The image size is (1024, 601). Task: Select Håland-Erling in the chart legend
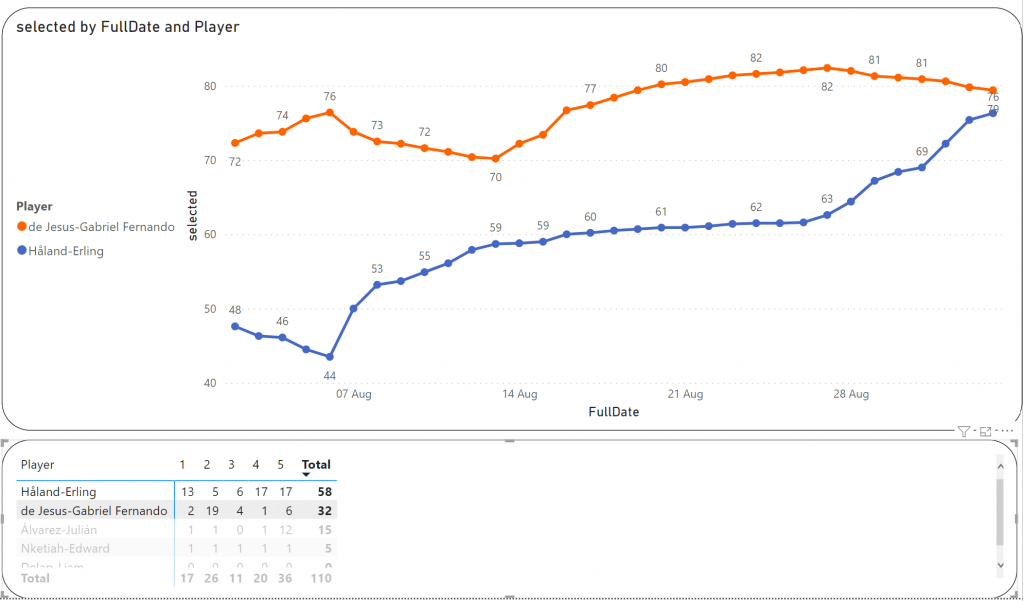[67, 251]
